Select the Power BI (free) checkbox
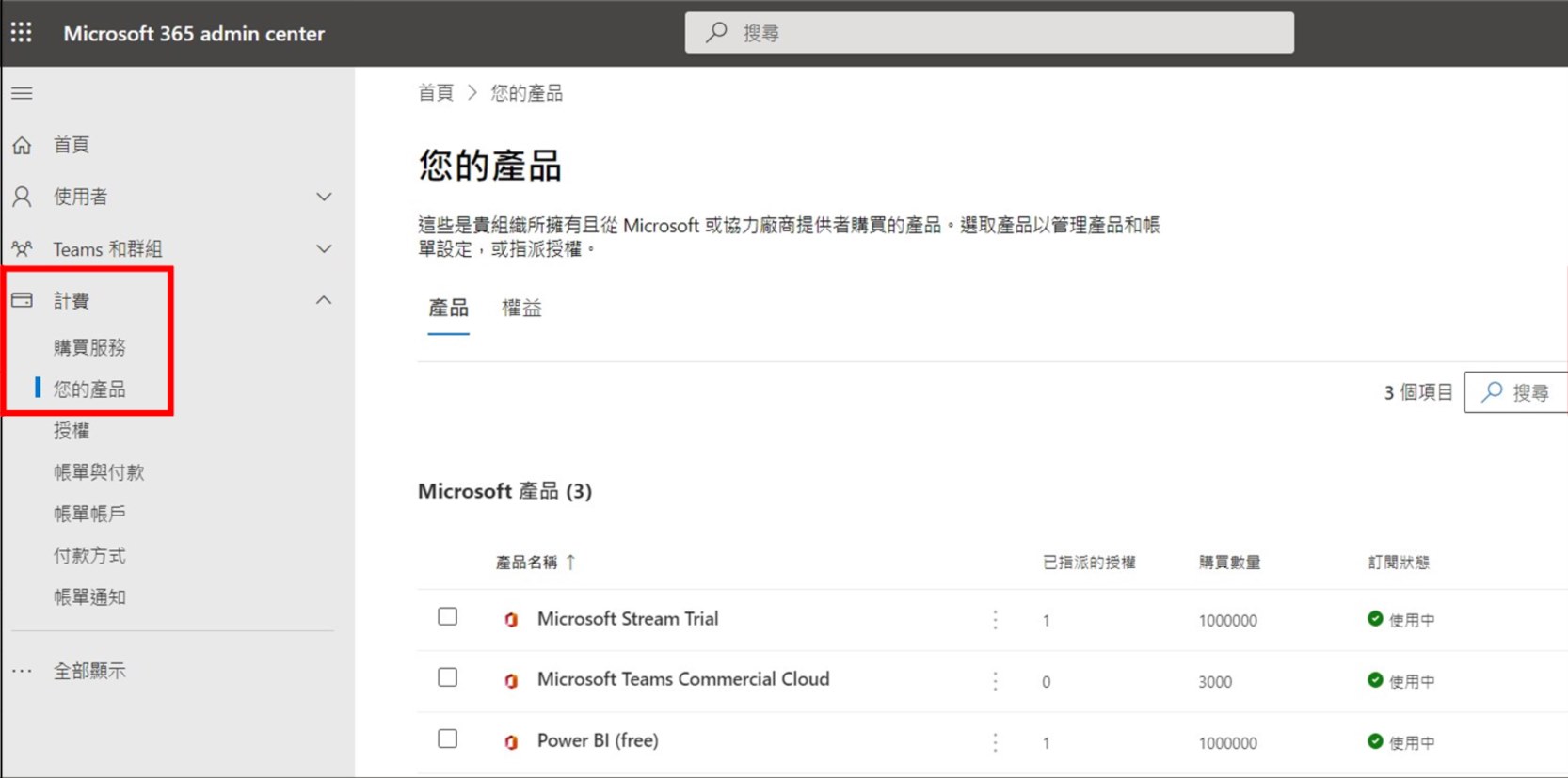Image resolution: width=1568 pixels, height=778 pixels. point(448,739)
